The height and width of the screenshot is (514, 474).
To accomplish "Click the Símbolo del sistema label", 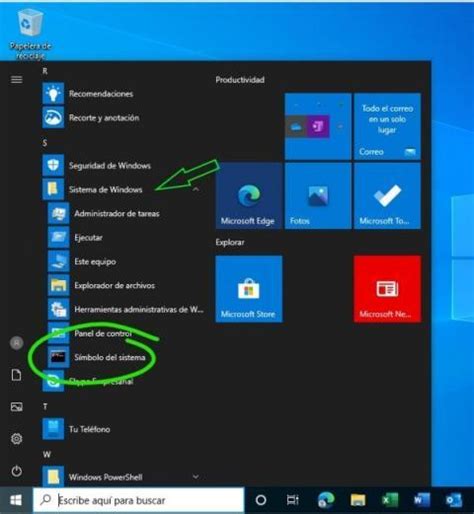I will 110,357.
